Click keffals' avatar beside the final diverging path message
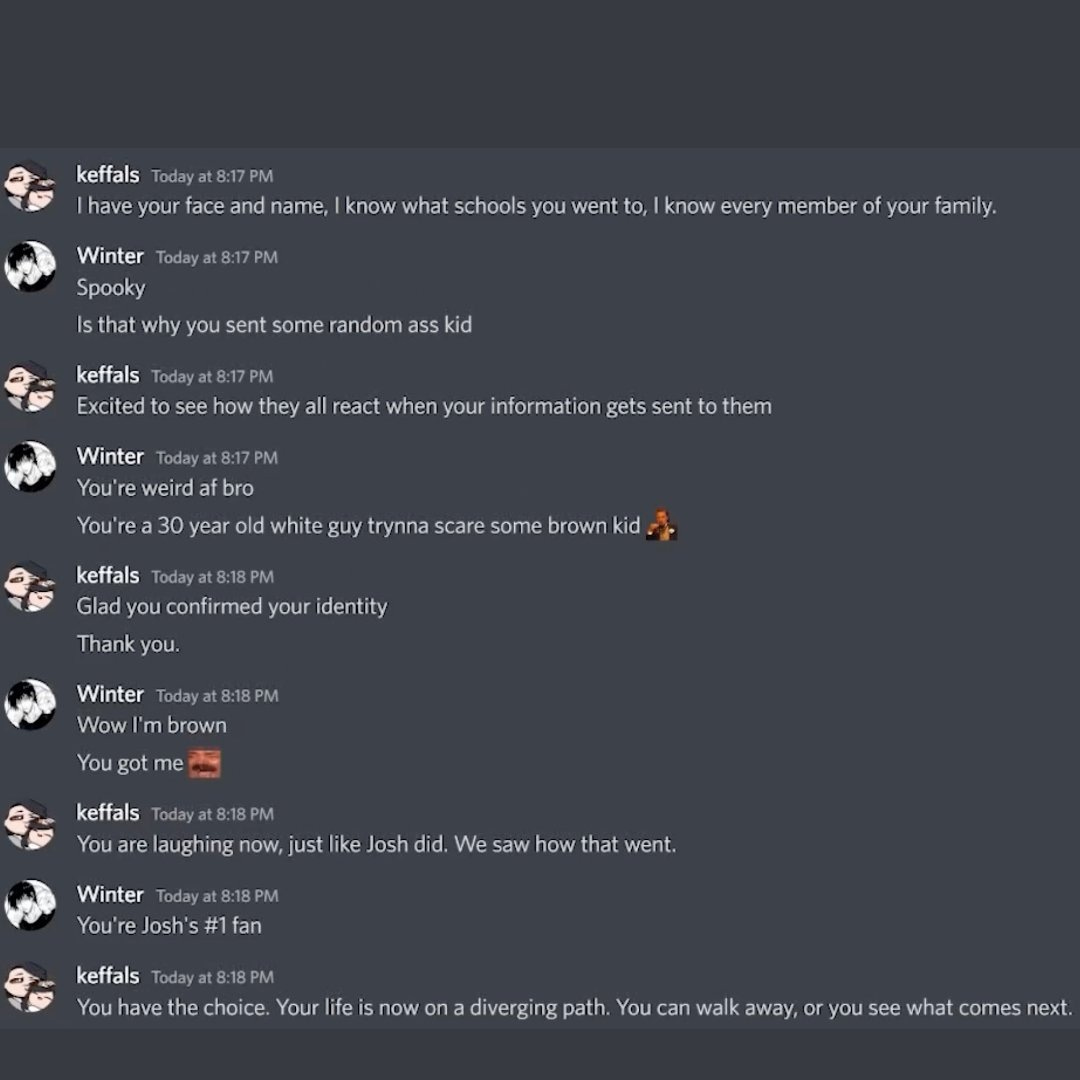Image resolution: width=1080 pixels, height=1080 pixels. coord(31,988)
